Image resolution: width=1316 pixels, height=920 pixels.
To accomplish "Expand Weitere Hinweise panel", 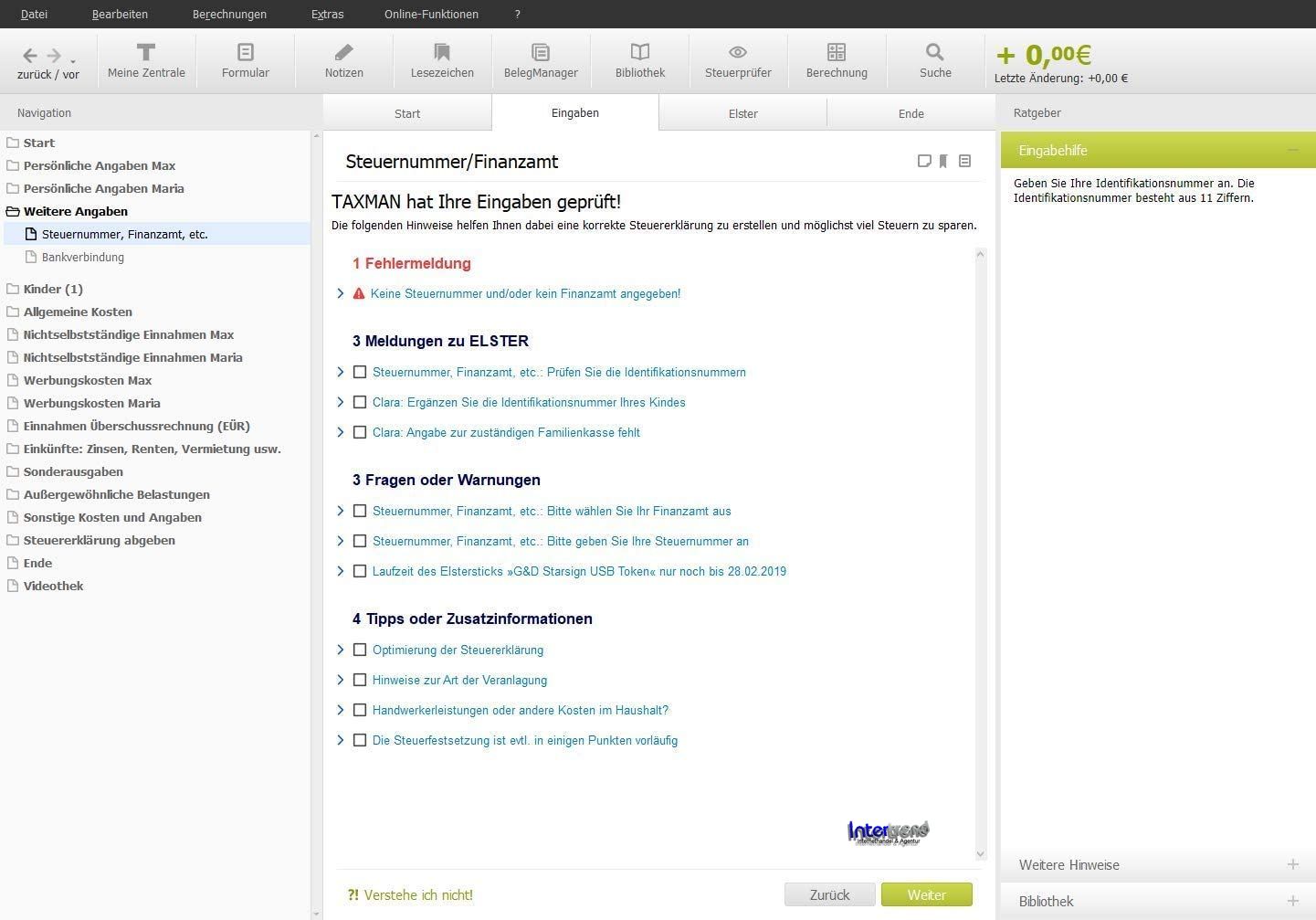I will point(1292,865).
